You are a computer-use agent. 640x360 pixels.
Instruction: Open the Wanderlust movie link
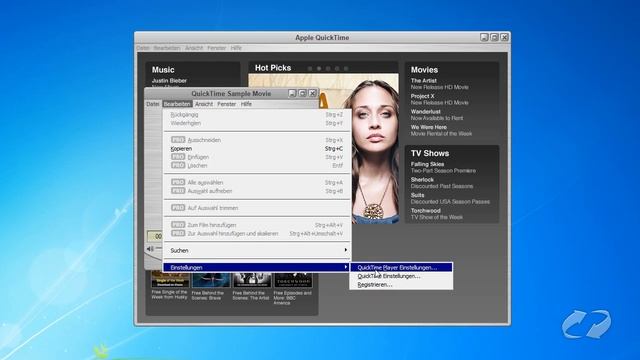click(x=426, y=111)
